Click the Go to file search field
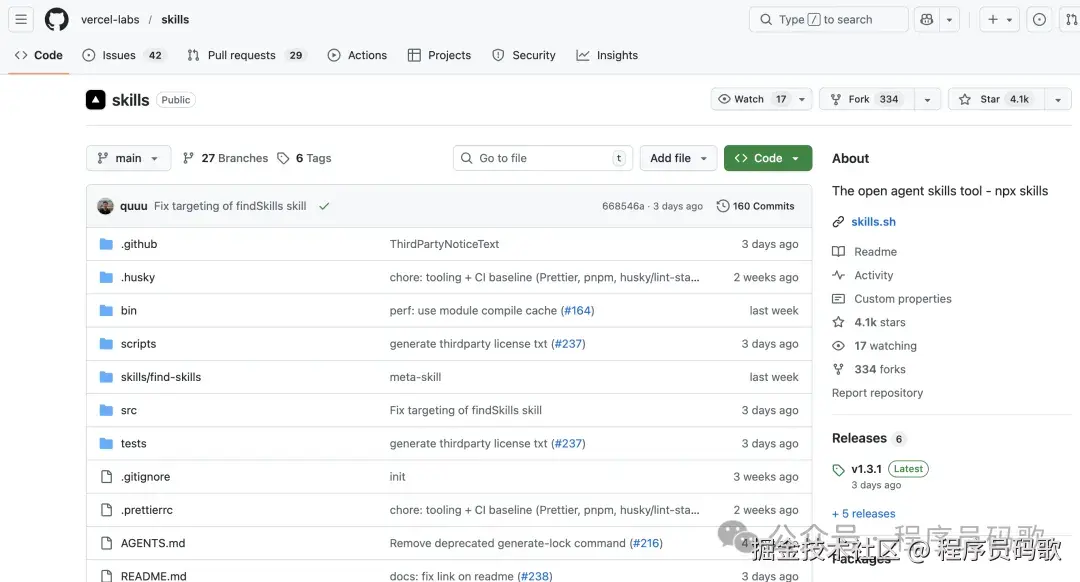Screen dimensions: 1080x582 (x=543, y=158)
